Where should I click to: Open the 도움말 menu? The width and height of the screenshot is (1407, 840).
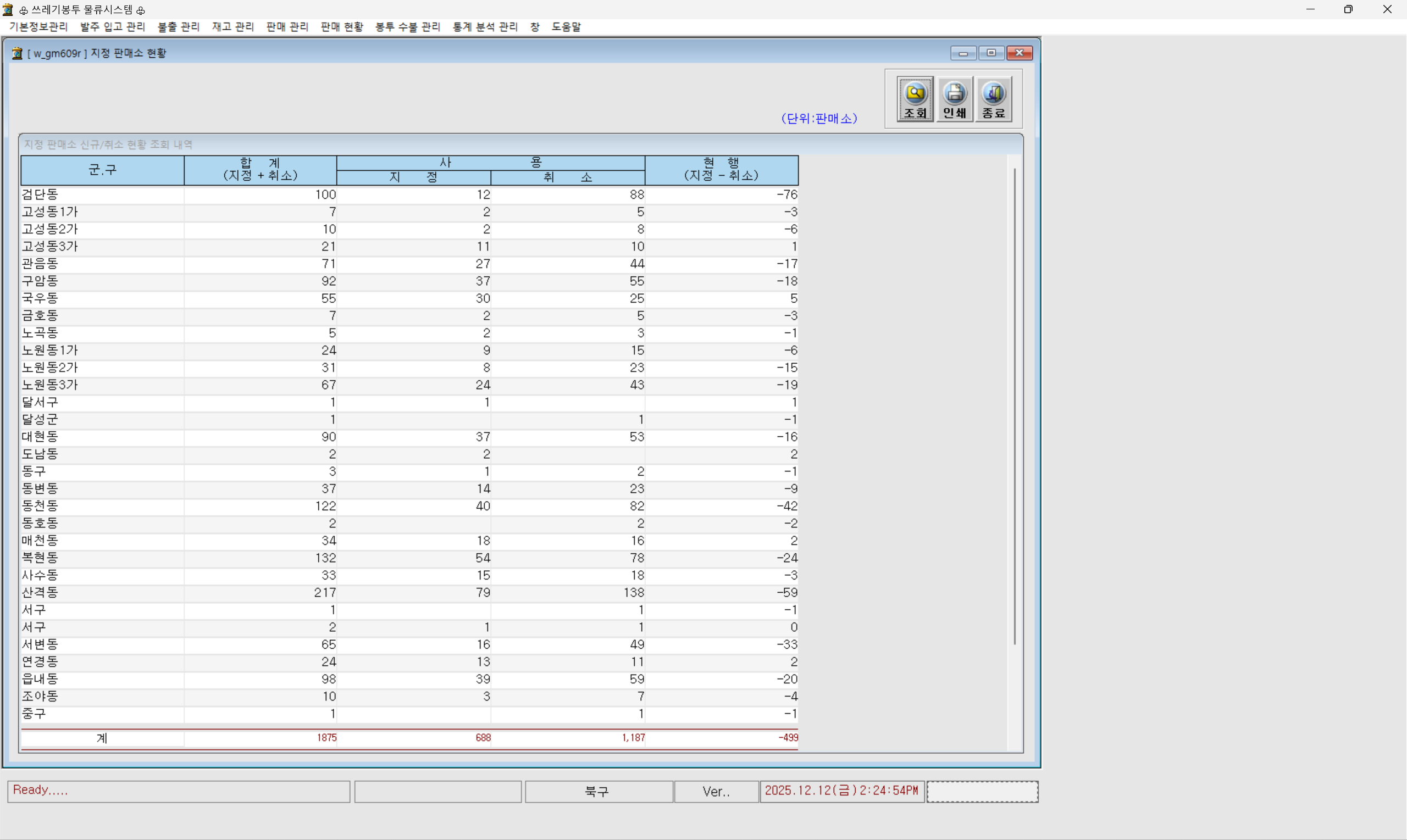[566, 26]
